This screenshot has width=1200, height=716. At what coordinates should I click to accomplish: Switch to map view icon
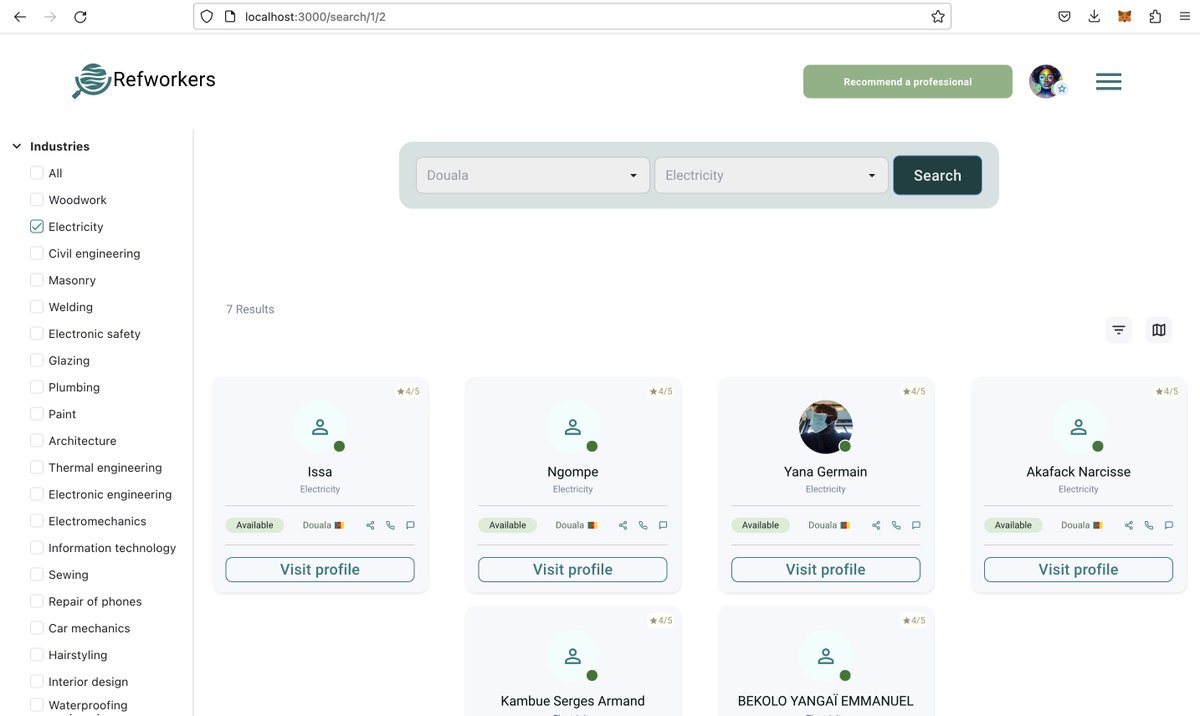[x=1159, y=330]
